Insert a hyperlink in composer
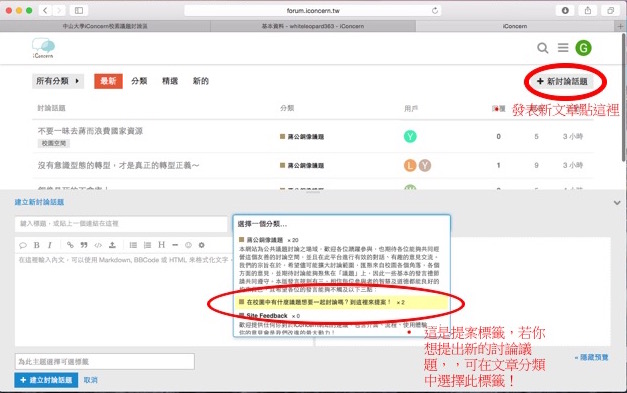Screen dimensions: 627x393 [x=70, y=245]
